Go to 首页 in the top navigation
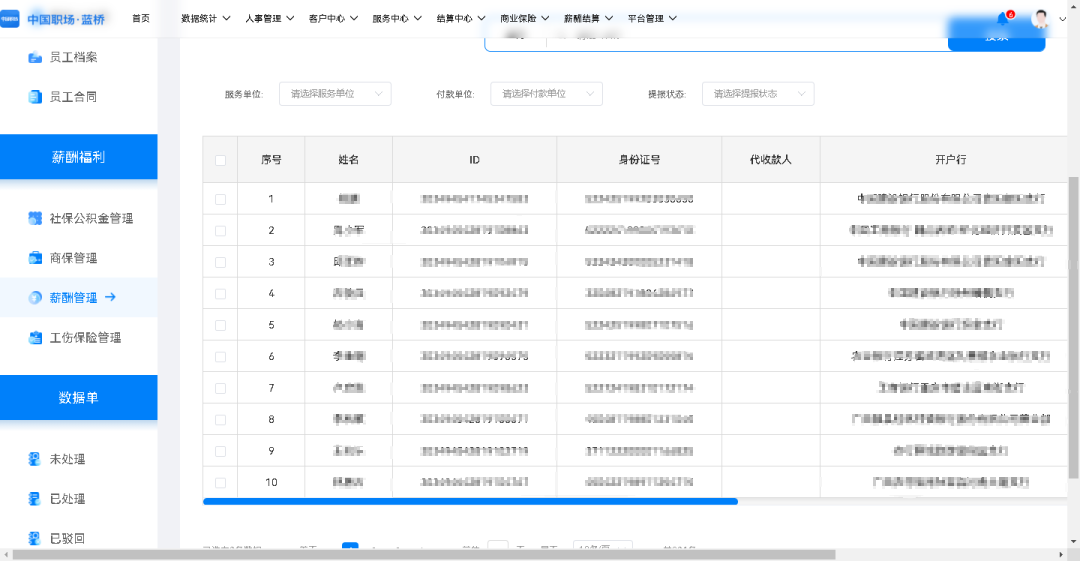Viewport: 1080px width, 561px height. (141, 19)
